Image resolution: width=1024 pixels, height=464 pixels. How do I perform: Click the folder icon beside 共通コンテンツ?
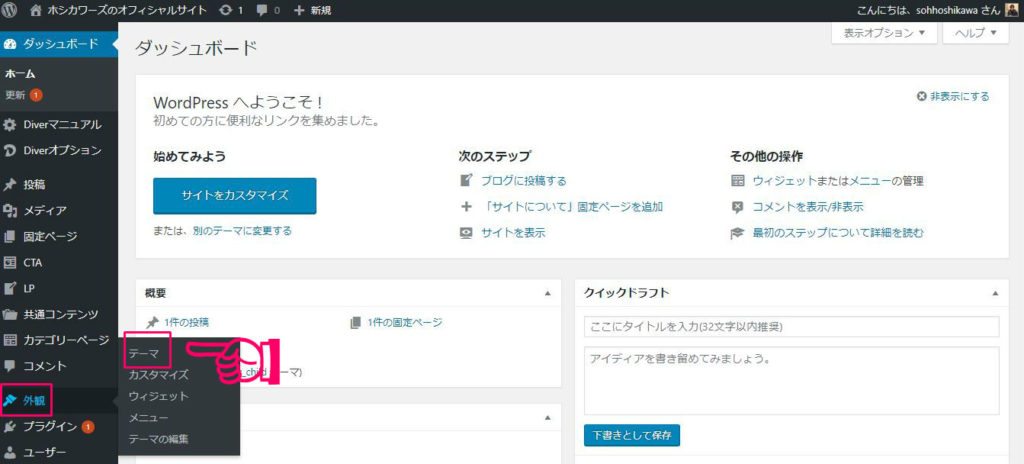(x=10, y=314)
